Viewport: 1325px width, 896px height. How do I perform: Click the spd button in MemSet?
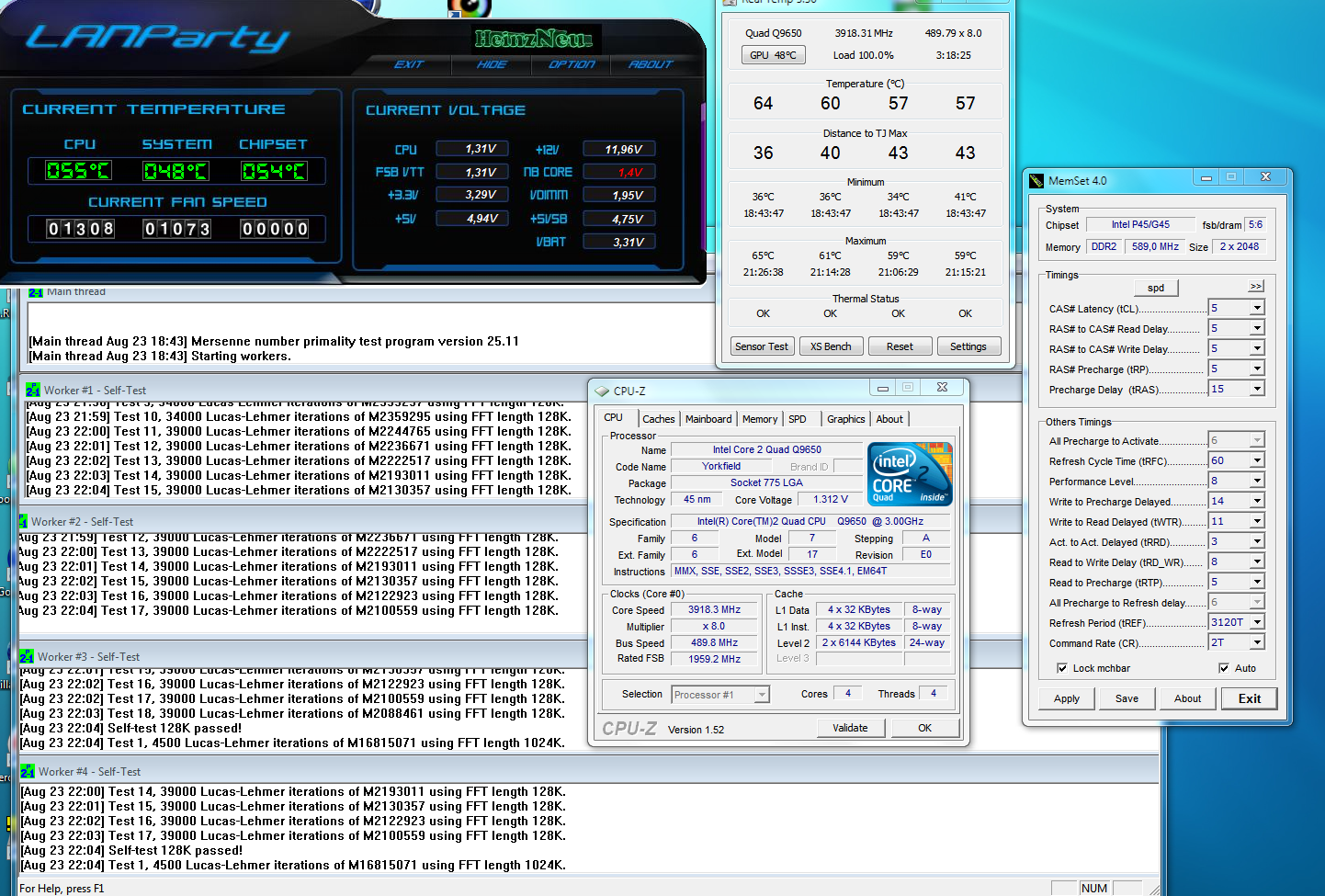[x=1156, y=288]
